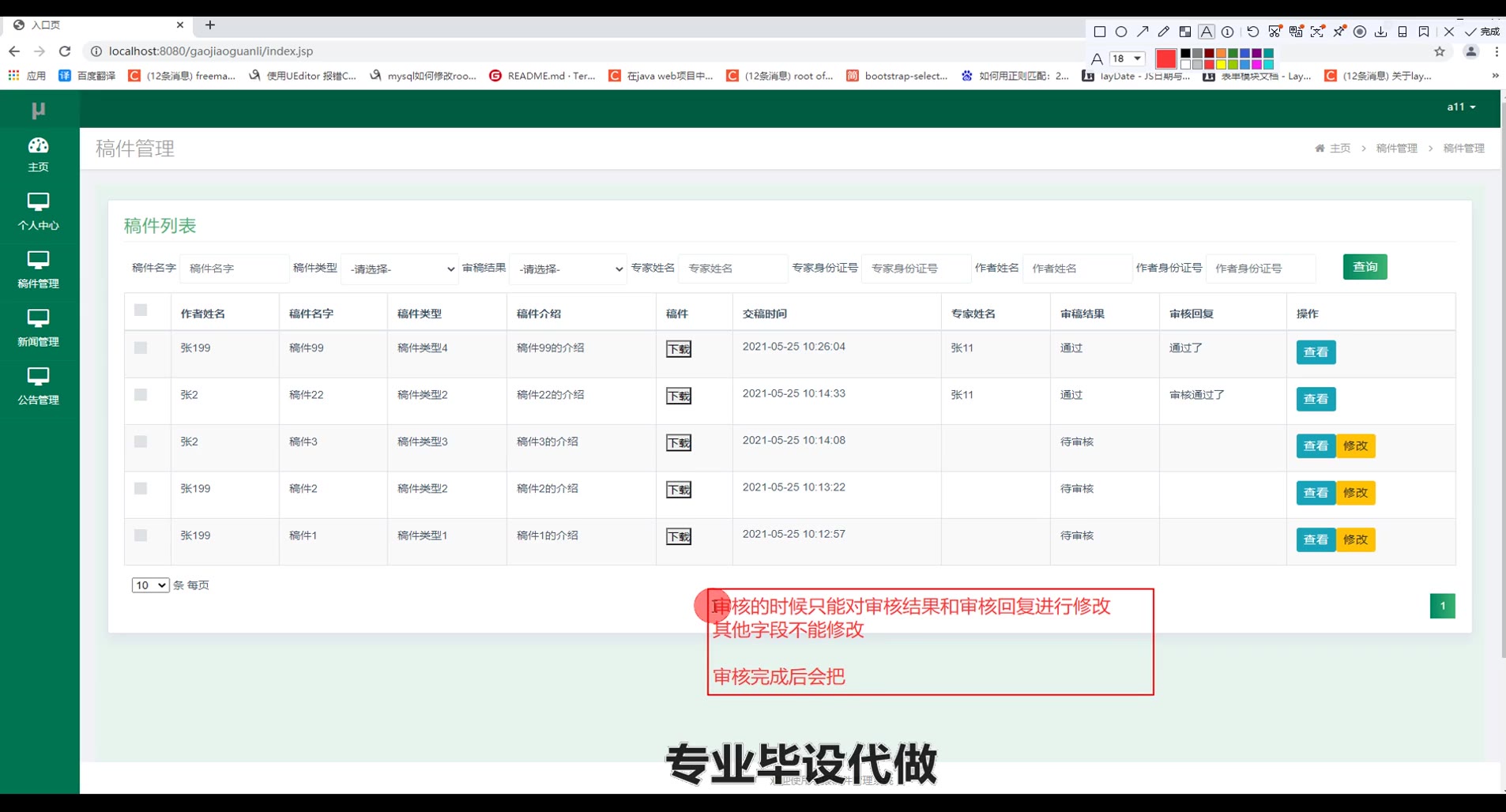This screenshot has width=1506, height=812.
Task: Focus the 作者身份证号 search field
Action: click(x=1260, y=269)
